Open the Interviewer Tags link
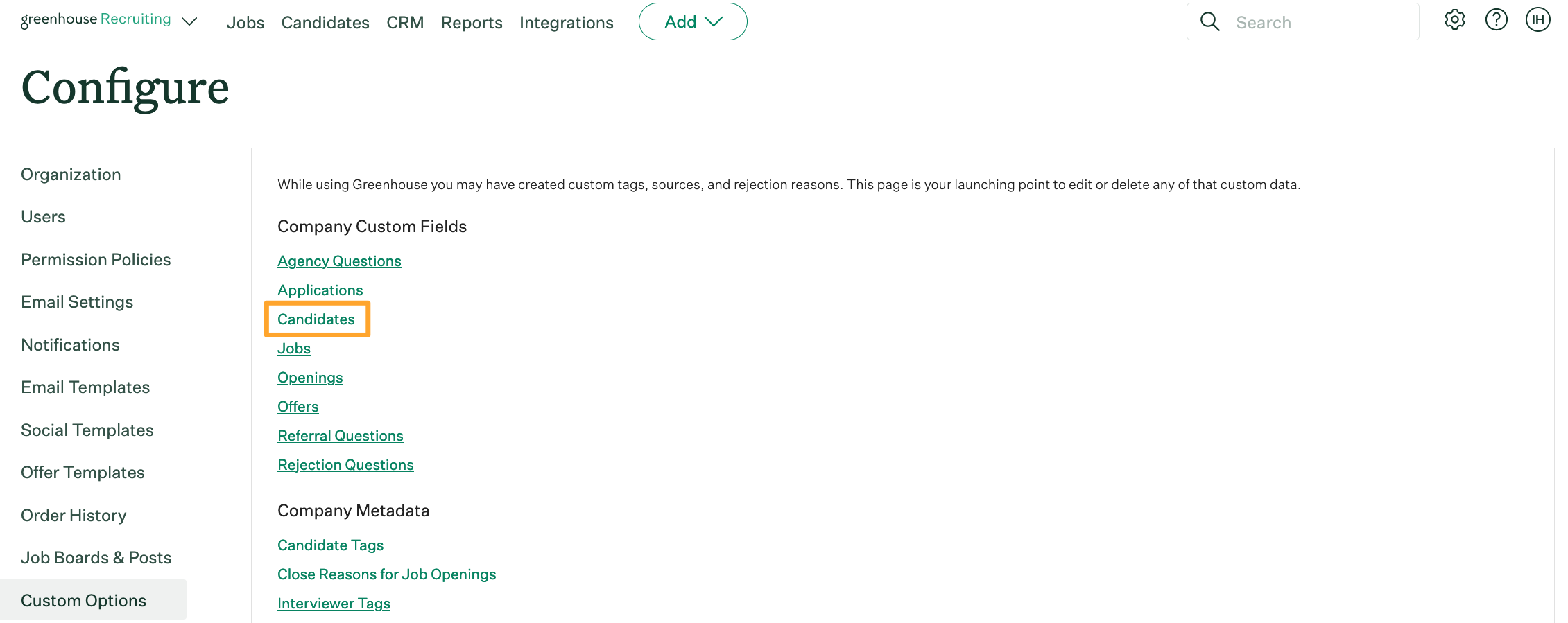The image size is (1568, 623). click(334, 604)
